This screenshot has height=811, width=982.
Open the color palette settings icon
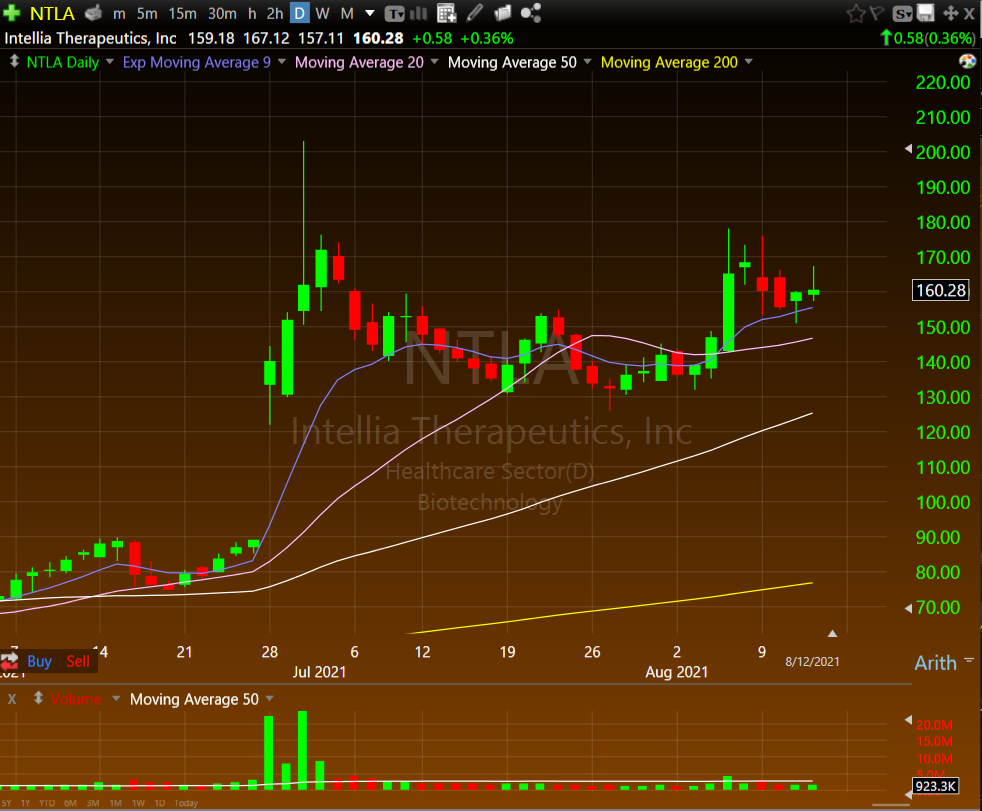[968, 61]
